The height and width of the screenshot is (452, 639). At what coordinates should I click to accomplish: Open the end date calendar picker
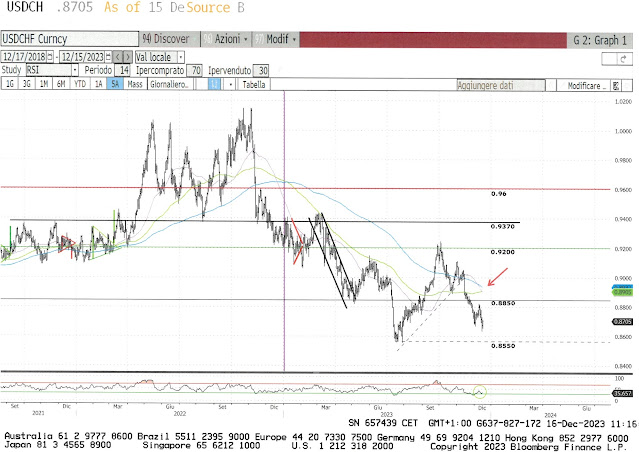pyautogui.click(x=108, y=57)
